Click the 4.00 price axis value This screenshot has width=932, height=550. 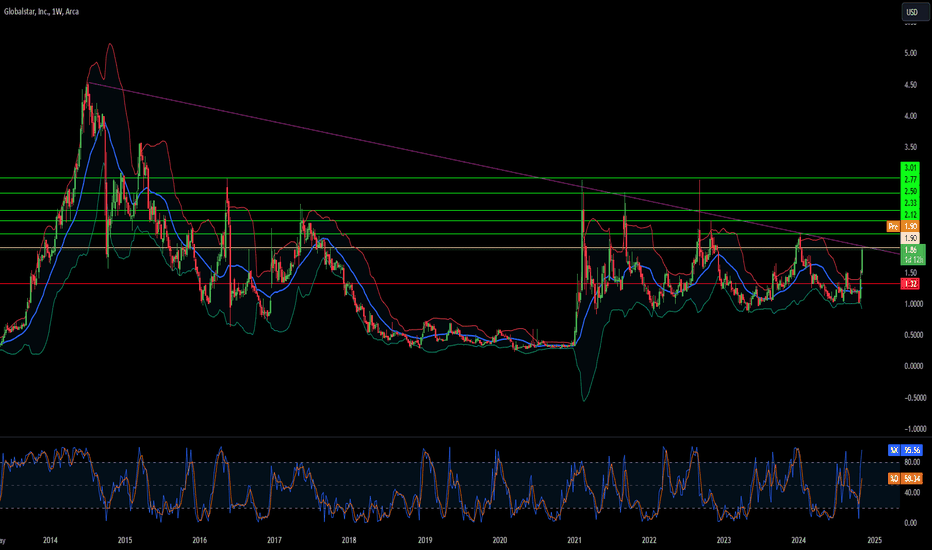click(x=910, y=116)
